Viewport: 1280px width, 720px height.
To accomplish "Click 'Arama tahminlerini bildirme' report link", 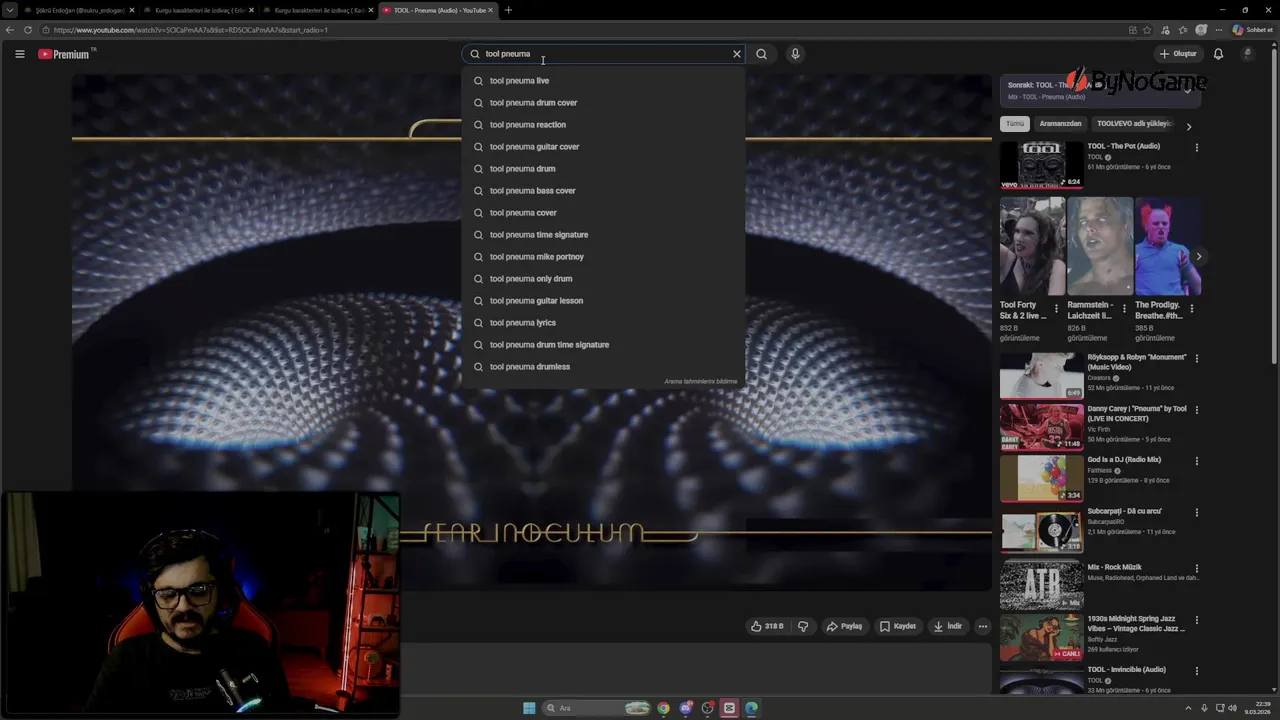I will point(700,381).
